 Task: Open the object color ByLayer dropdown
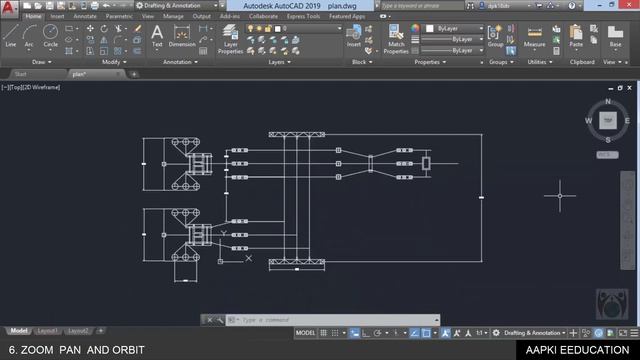pos(454,28)
